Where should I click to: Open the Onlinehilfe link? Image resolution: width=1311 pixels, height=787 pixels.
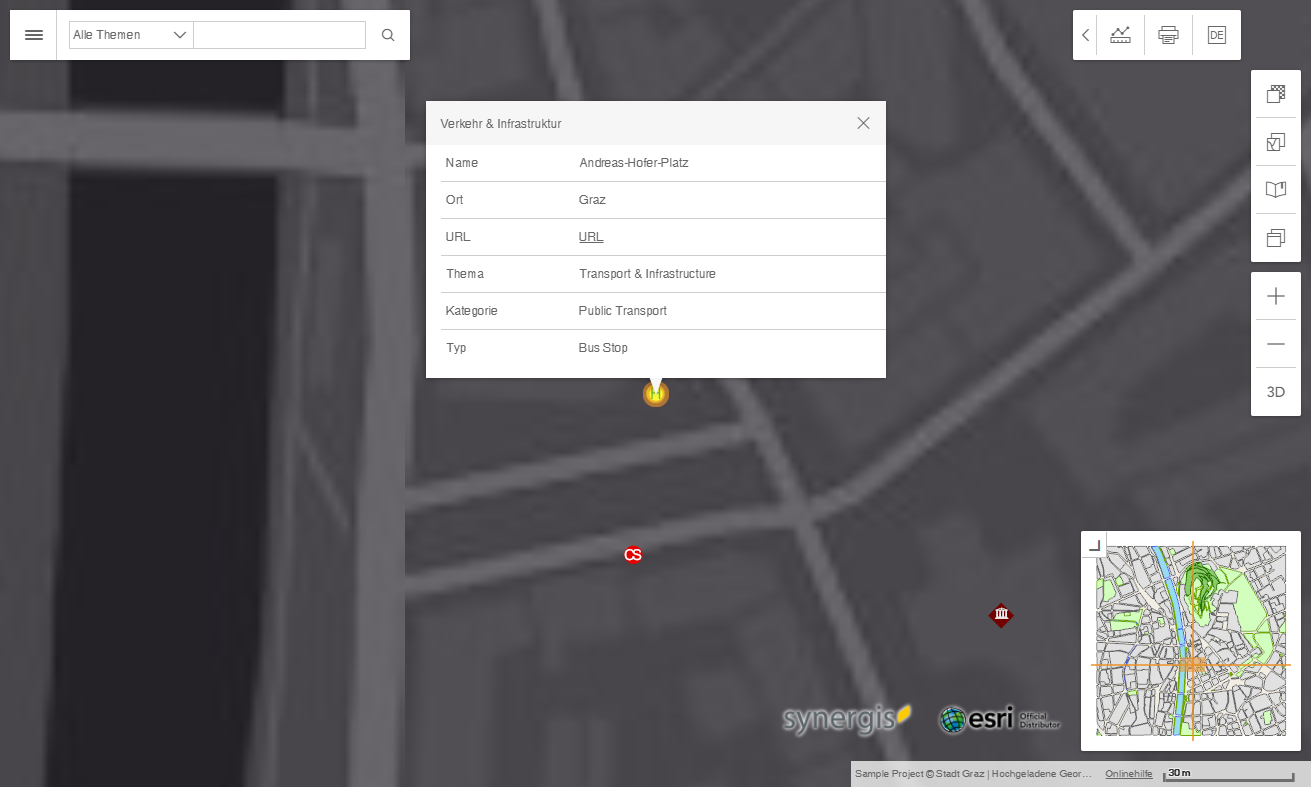pyautogui.click(x=1128, y=773)
